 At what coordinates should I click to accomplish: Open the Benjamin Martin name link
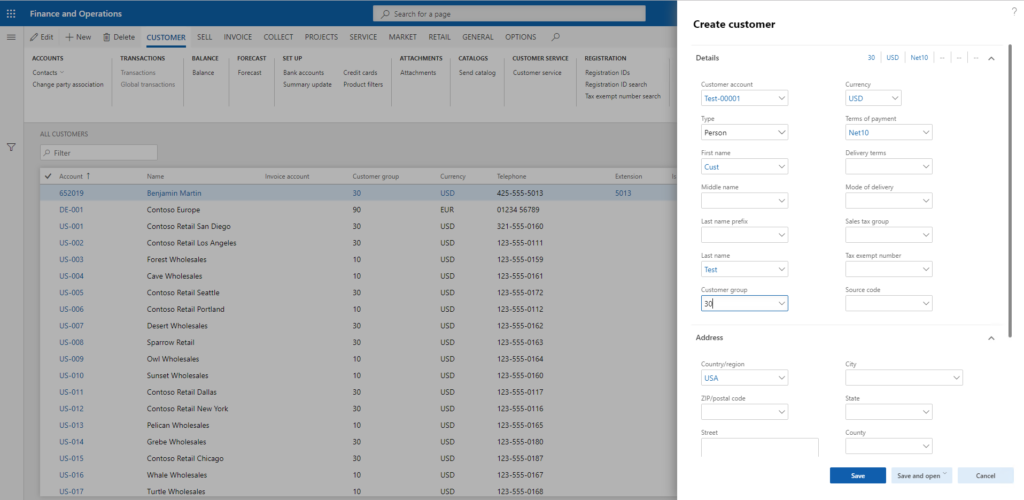coord(174,193)
